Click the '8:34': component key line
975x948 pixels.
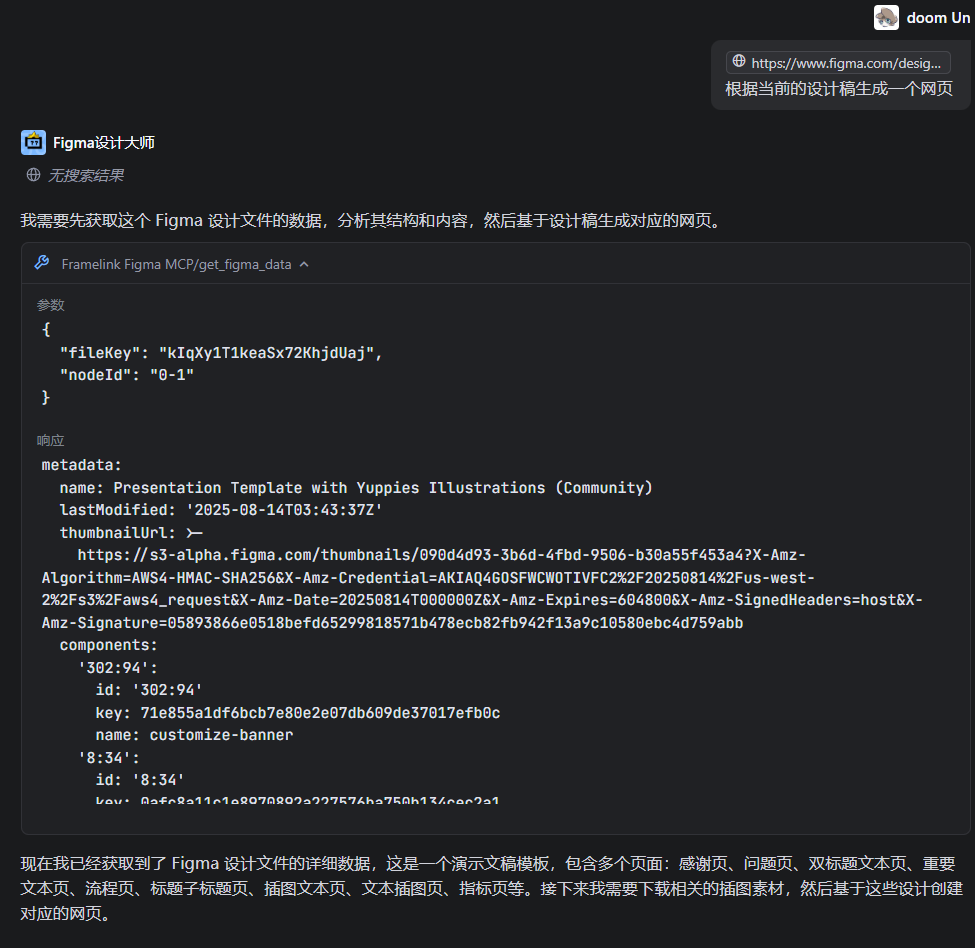click(109, 758)
